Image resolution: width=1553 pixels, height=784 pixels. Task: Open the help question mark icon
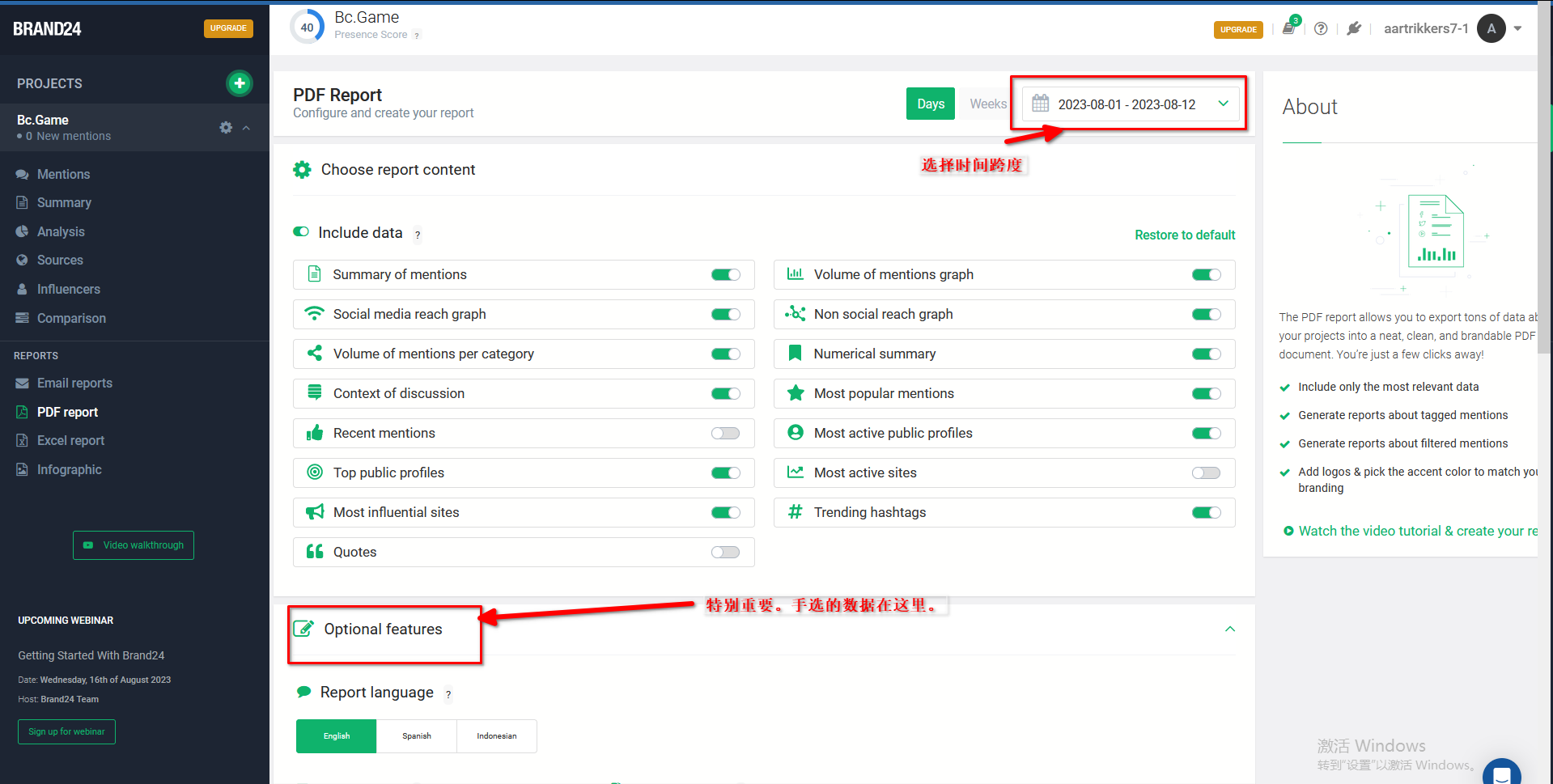pyautogui.click(x=1321, y=28)
